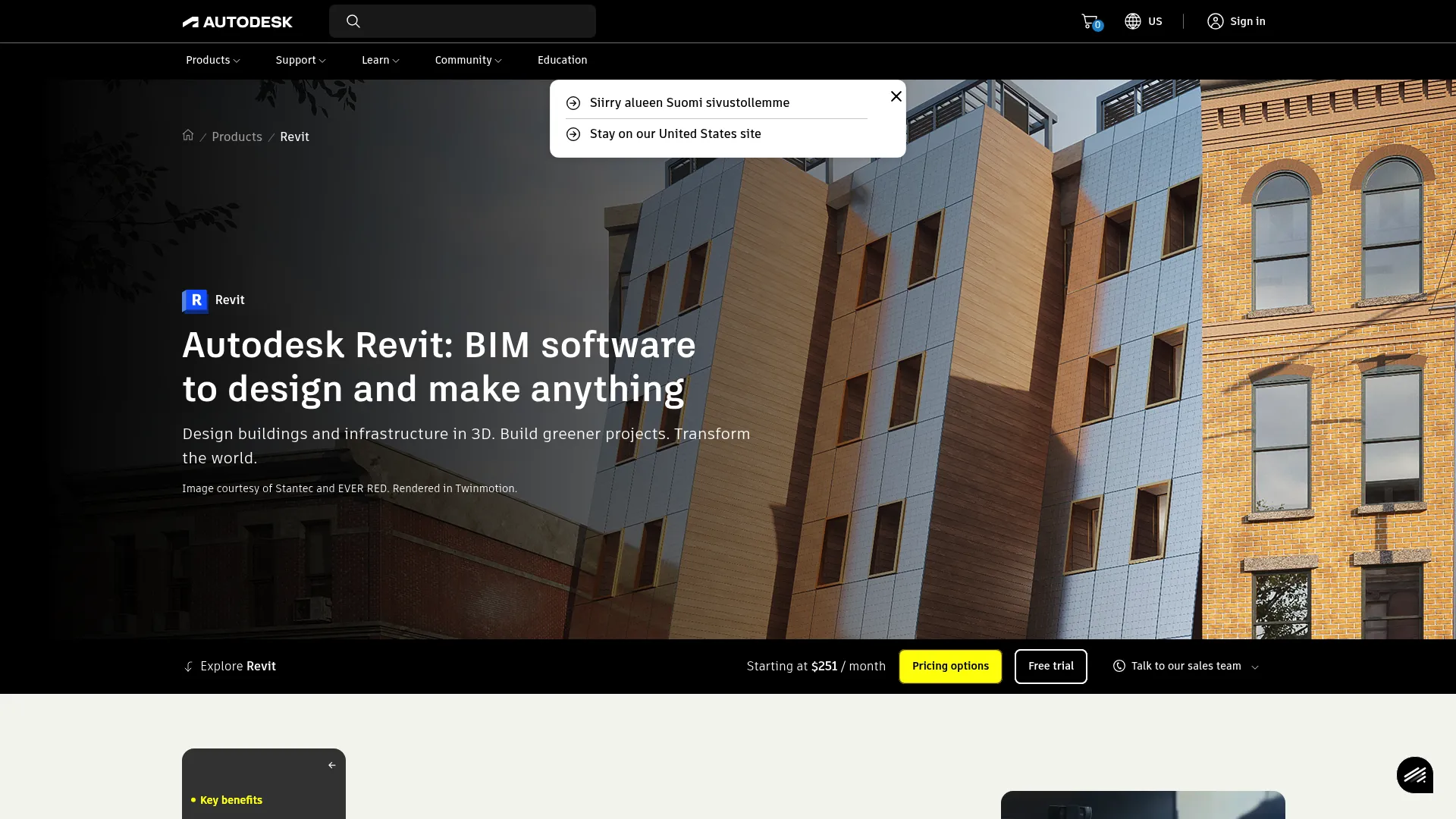Open the shopping cart
Image resolution: width=1456 pixels, height=819 pixels.
[x=1090, y=21]
